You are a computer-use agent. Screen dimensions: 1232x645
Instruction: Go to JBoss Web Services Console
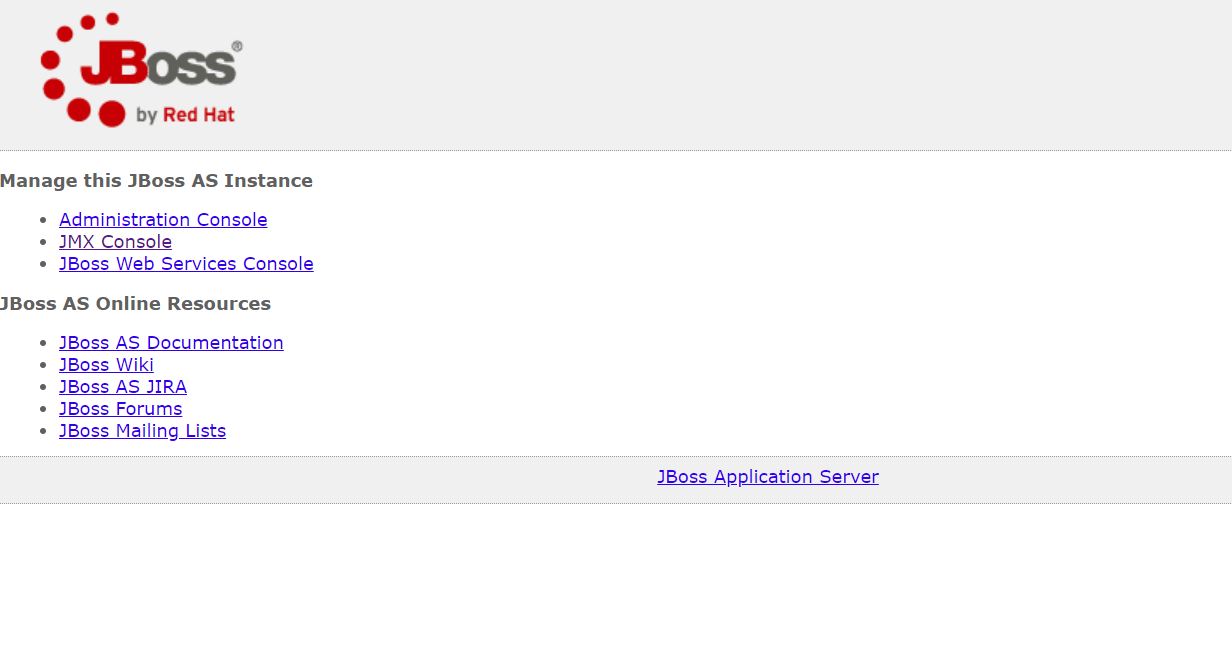coord(186,264)
